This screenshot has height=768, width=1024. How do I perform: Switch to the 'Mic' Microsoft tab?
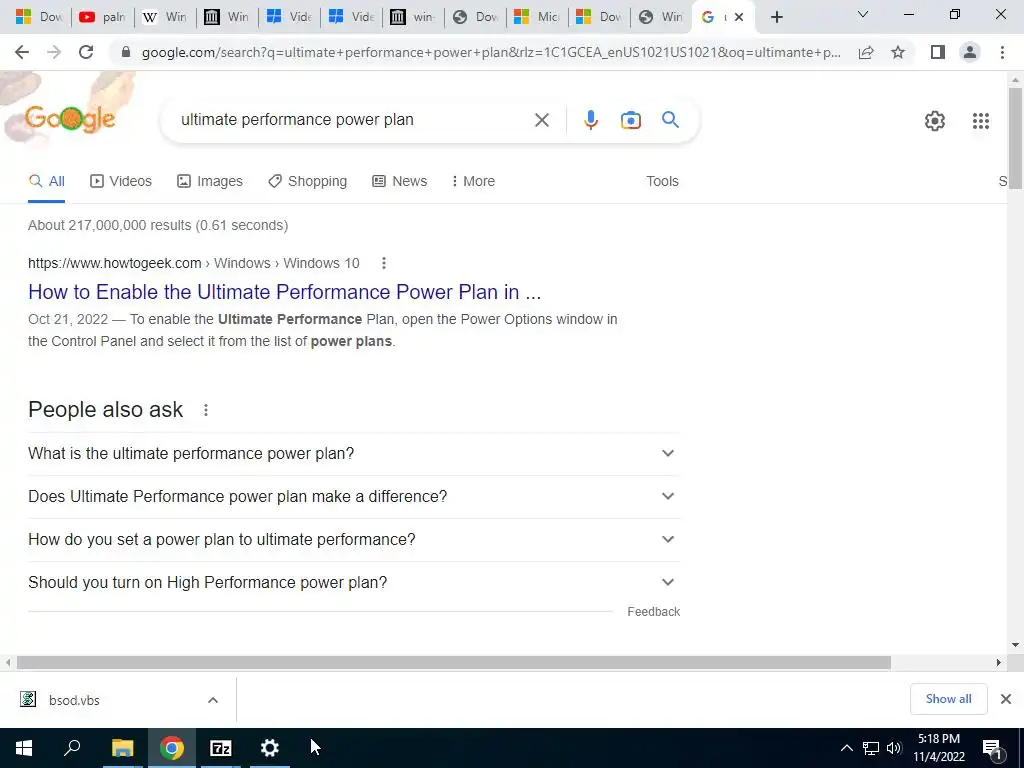click(x=537, y=17)
